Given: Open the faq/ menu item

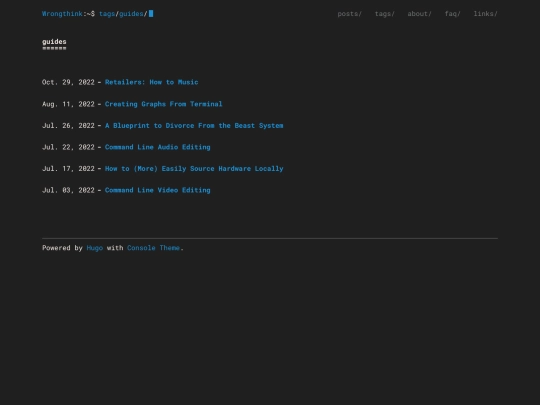Looking at the screenshot, I should click(x=453, y=14).
